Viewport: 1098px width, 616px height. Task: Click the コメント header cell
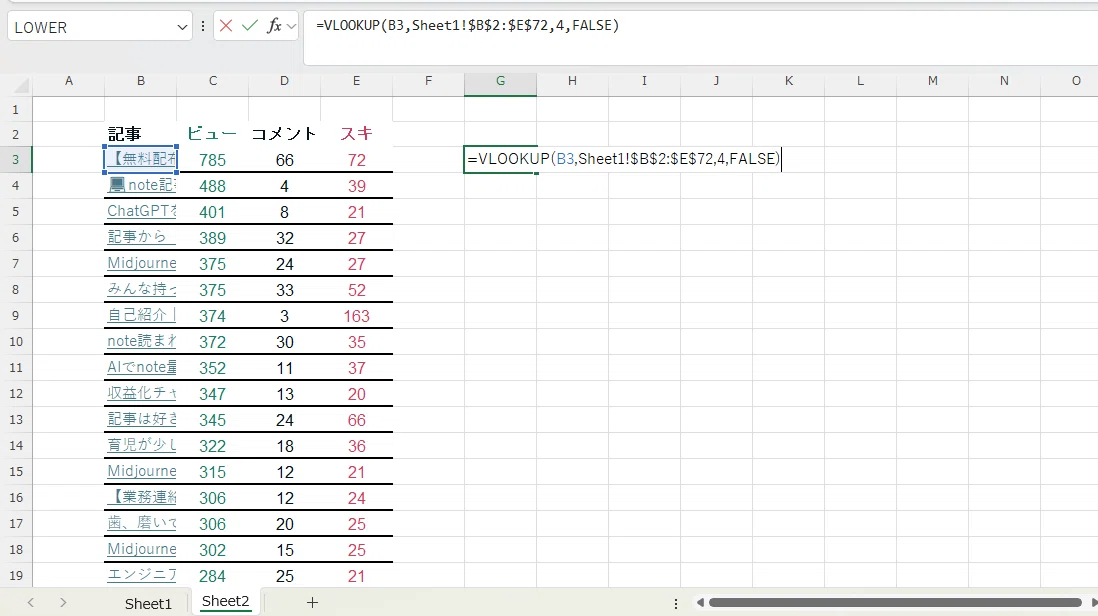click(x=284, y=134)
